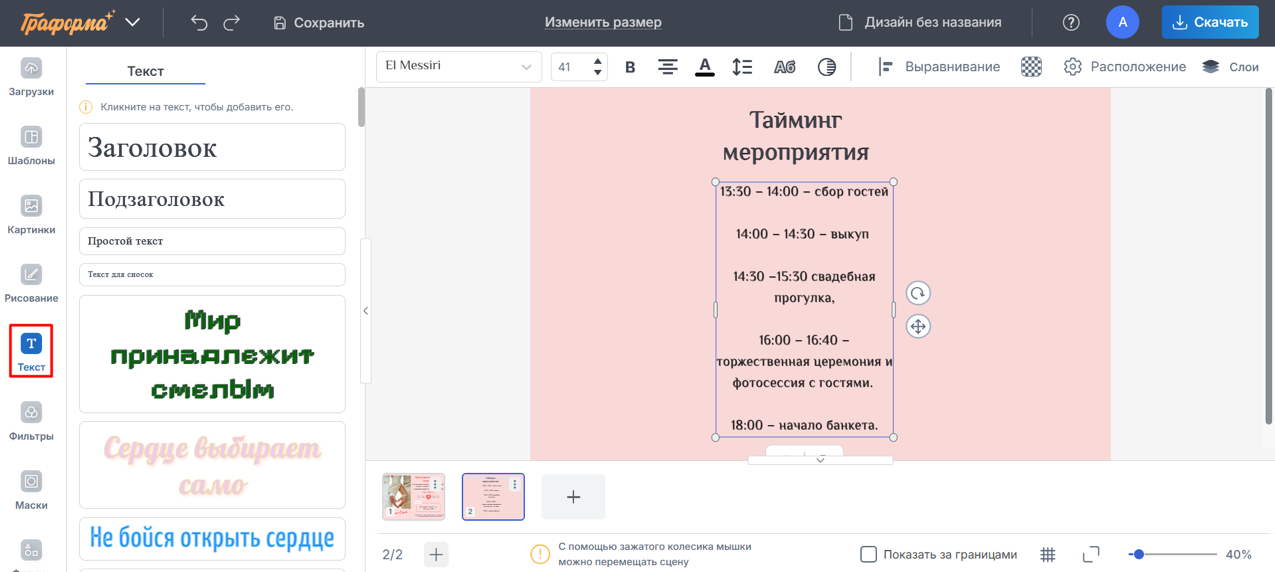This screenshot has width=1275, height=572.
Task: Add a new page with large plus
Action: (573, 497)
